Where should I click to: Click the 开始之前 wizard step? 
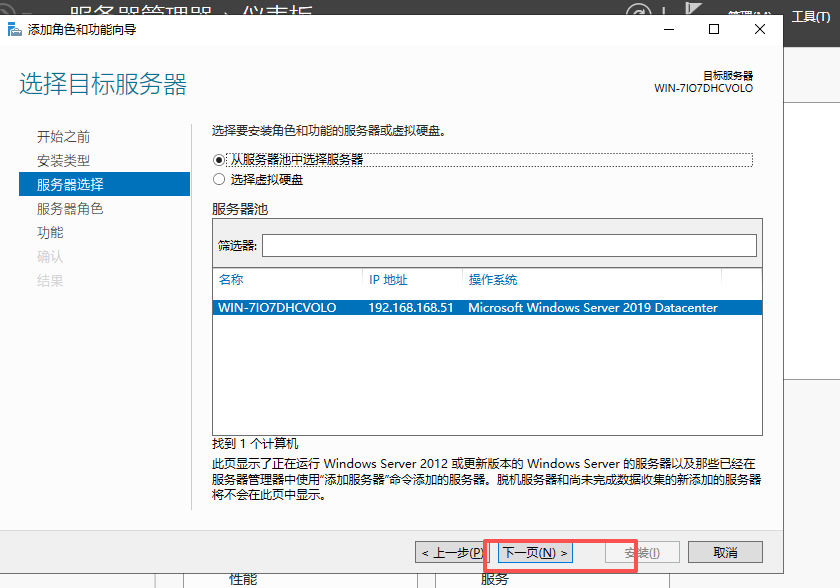click(65, 136)
